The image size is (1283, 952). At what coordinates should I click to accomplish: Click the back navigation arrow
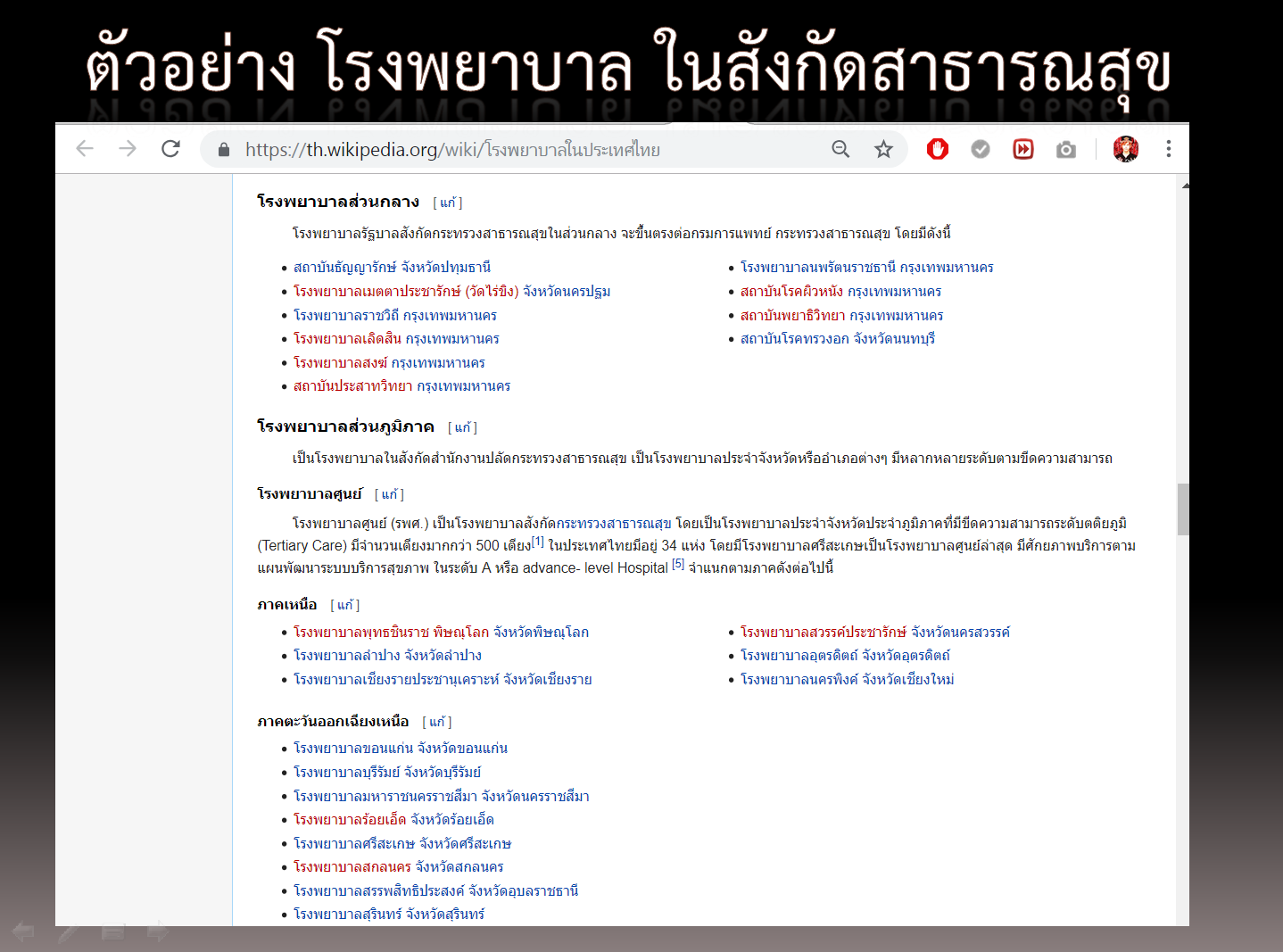(85, 148)
